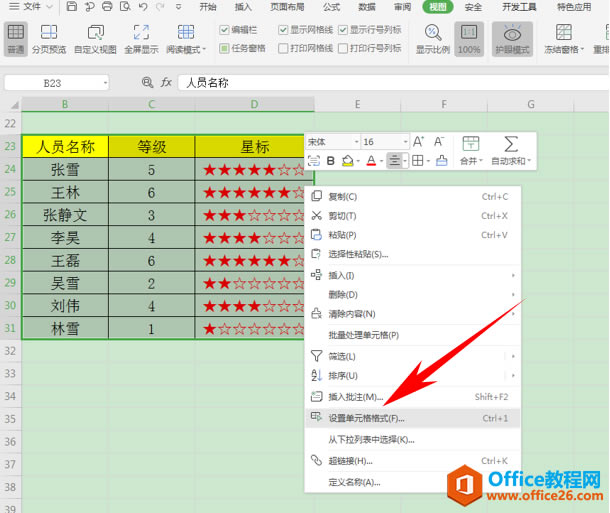This screenshot has width=610, height=513.
Task: Open the Developer Tools (开发工具) tab
Action: [519, 7]
